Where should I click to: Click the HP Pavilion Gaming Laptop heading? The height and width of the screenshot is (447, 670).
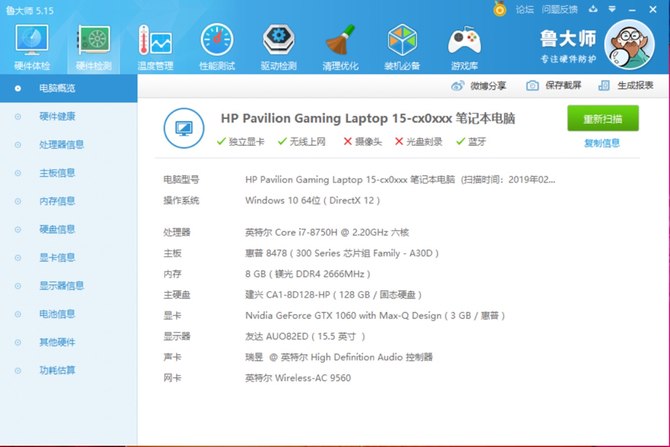368,118
